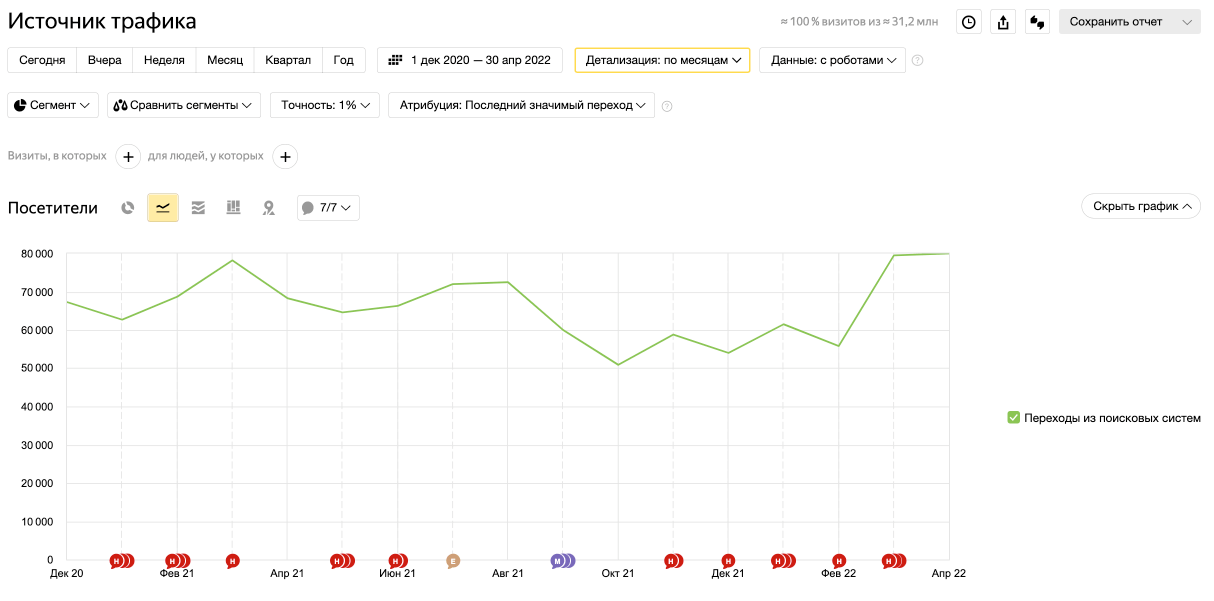Collapse chart with 'Скрыть график'
Image resolution: width=1214 pixels, height=601 pixels.
(1140, 206)
